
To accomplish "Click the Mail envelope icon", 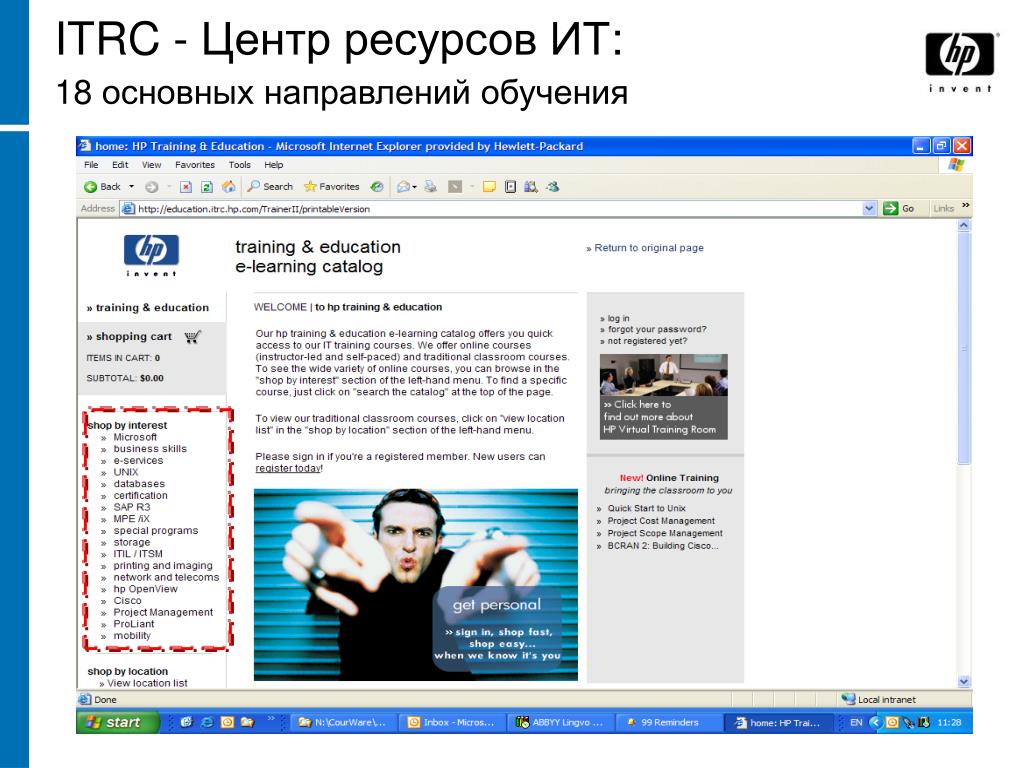I will [x=404, y=187].
